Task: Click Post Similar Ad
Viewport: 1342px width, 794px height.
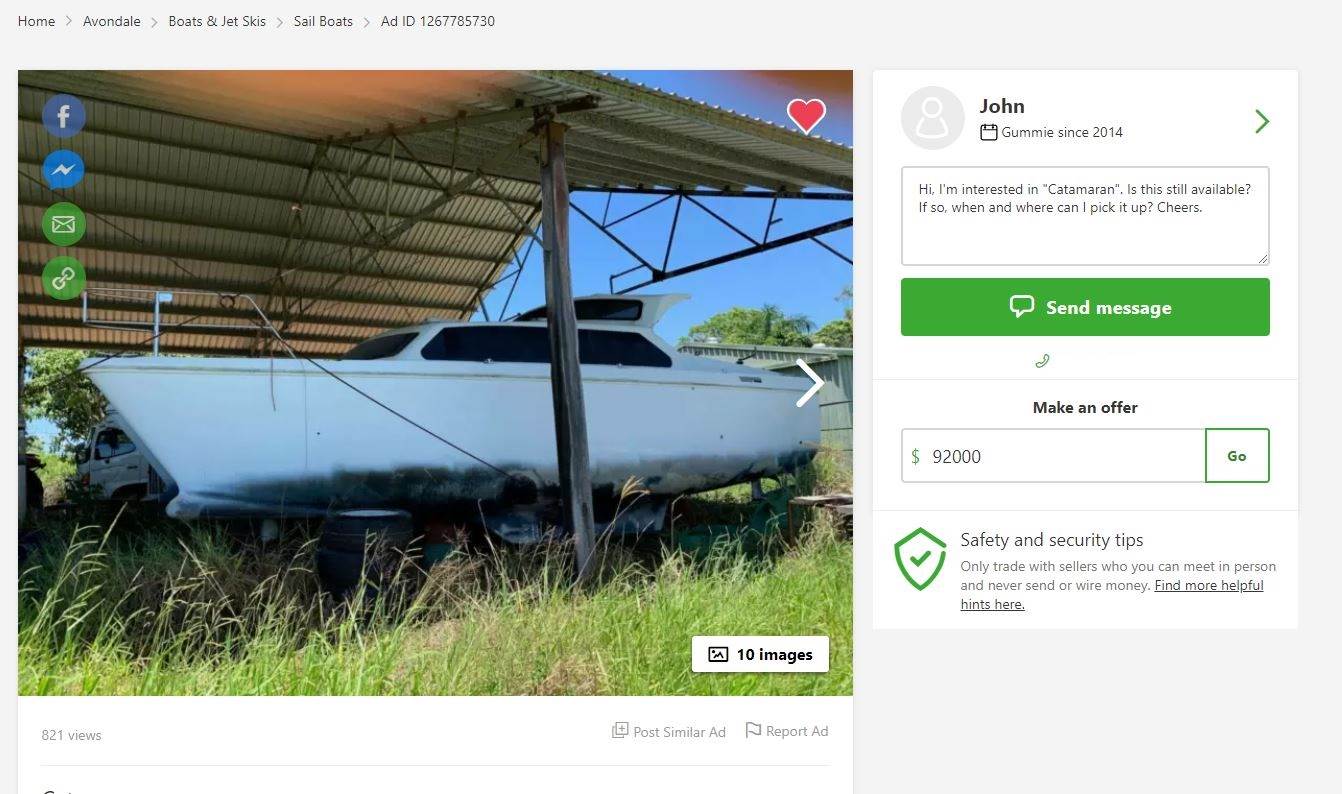Action: 669,732
